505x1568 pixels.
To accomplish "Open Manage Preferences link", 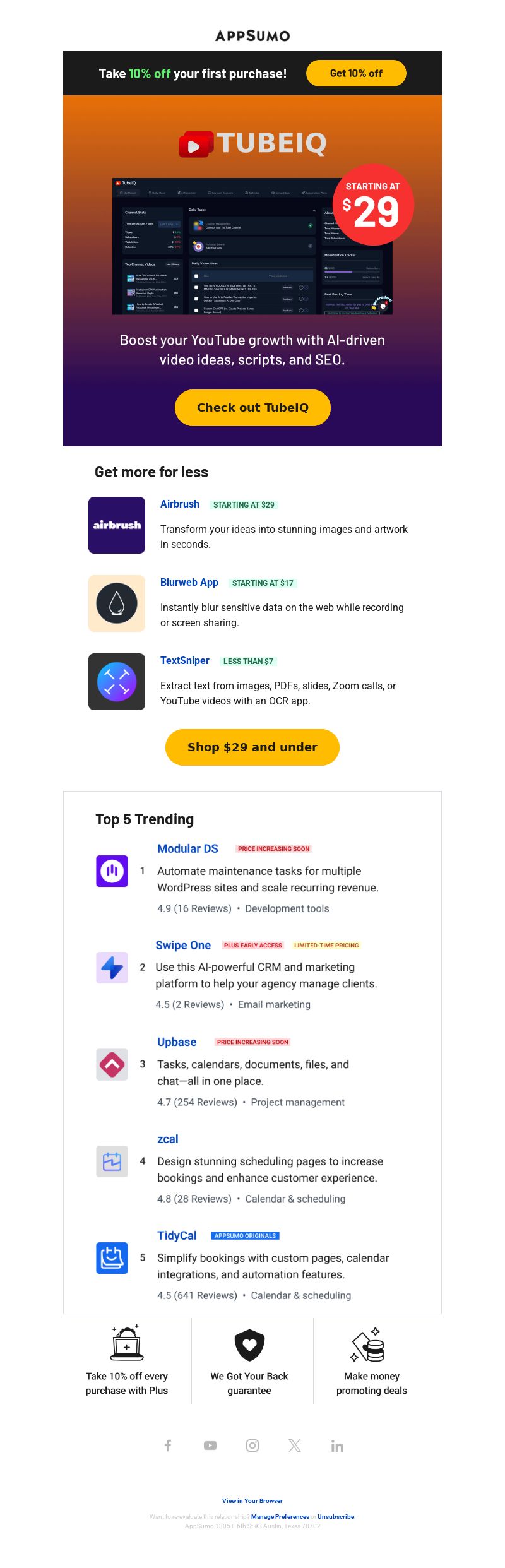I will click(x=280, y=1516).
